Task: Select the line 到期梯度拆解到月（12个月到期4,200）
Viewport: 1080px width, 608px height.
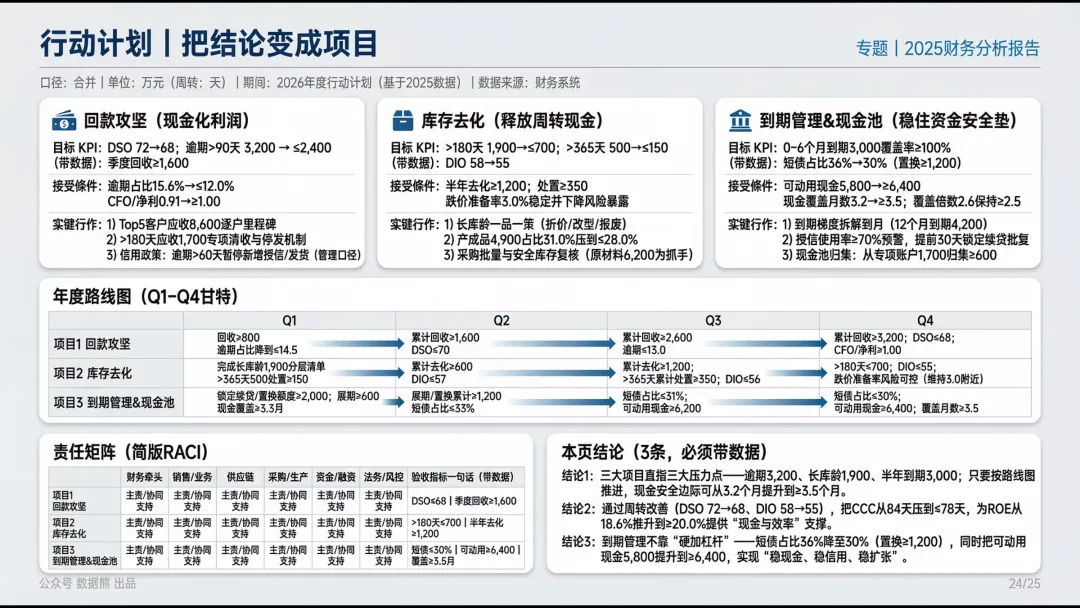Action: pyautogui.click(x=884, y=224)
